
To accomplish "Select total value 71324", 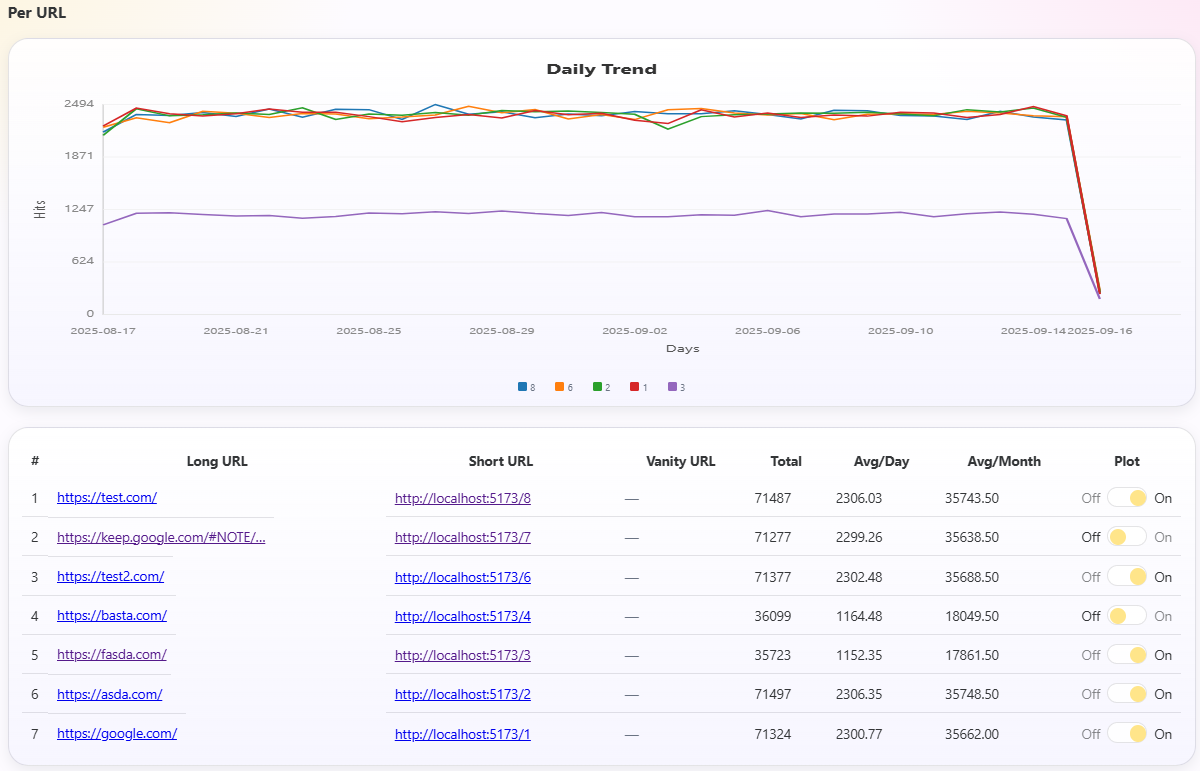I will [773, 734].
